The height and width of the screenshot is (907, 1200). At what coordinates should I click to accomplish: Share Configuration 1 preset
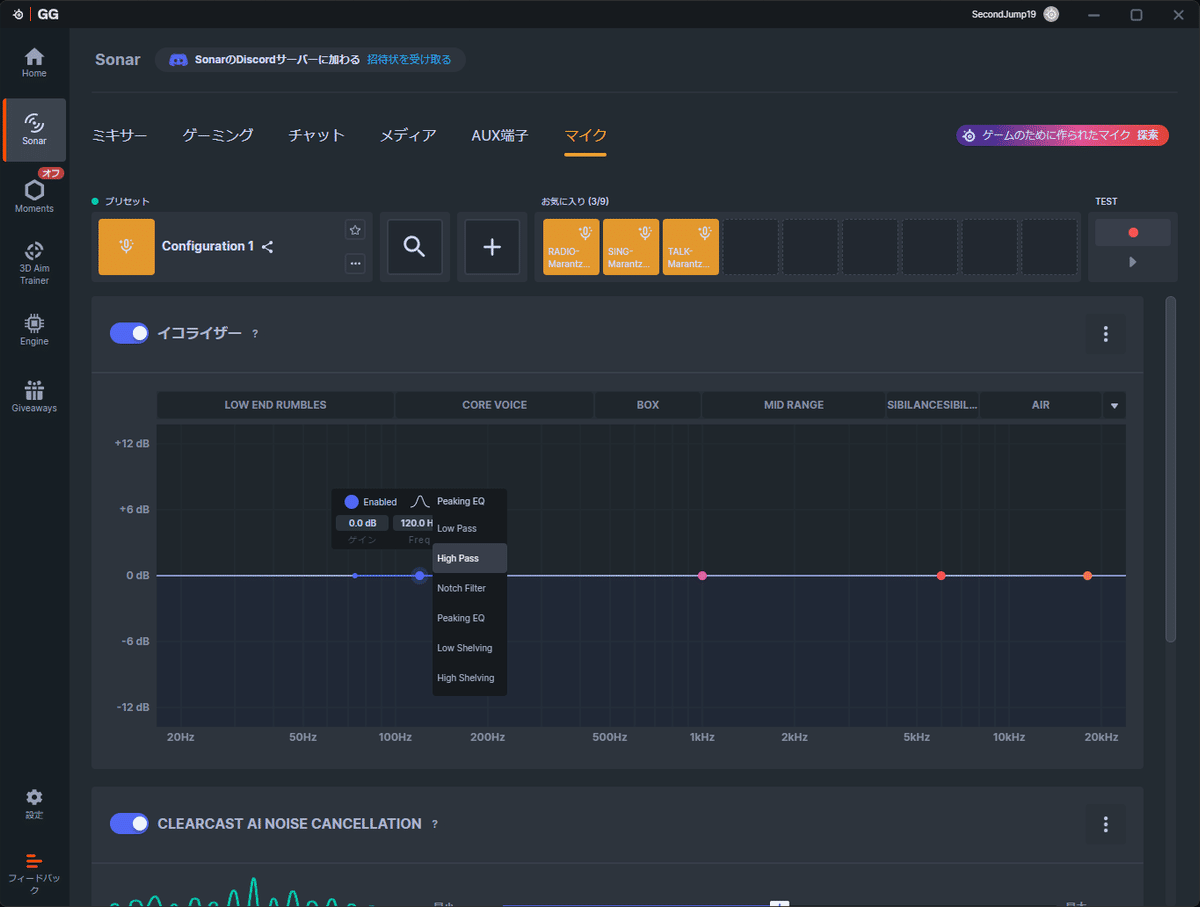click(x=268, y=247)
